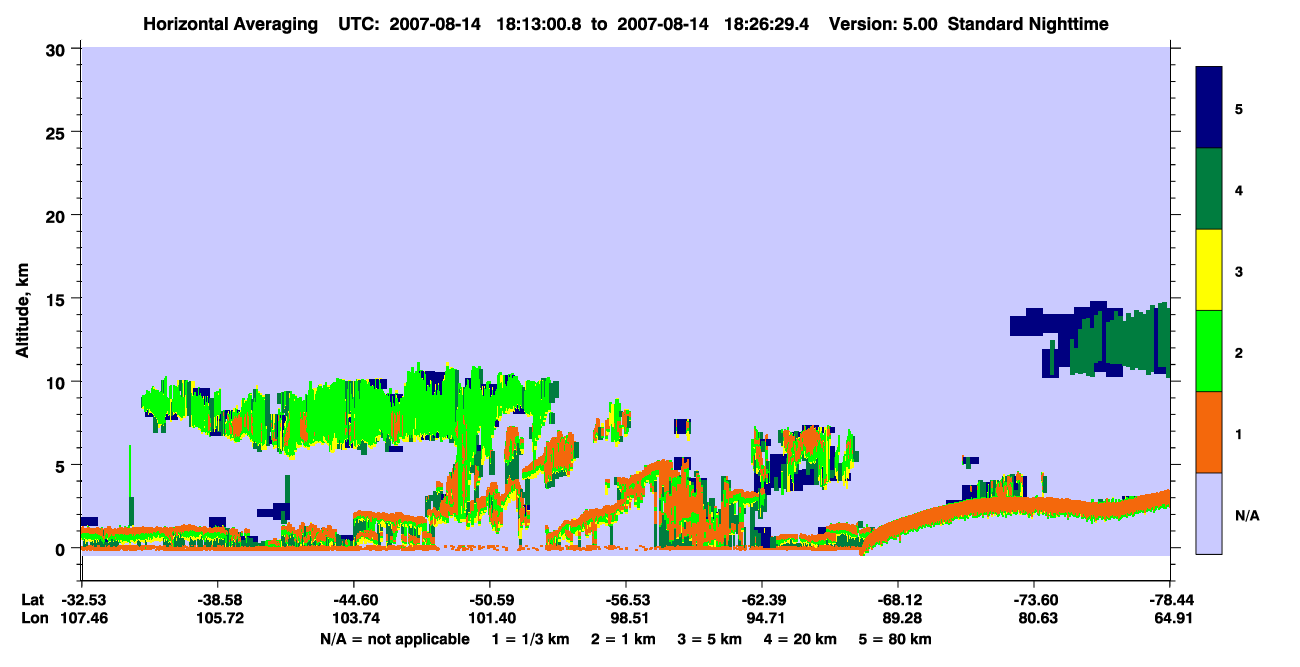Click the 'Lat' row label
Image resolution: width=1300 pixels, height=667 pixels.
[x=32, y=600]
